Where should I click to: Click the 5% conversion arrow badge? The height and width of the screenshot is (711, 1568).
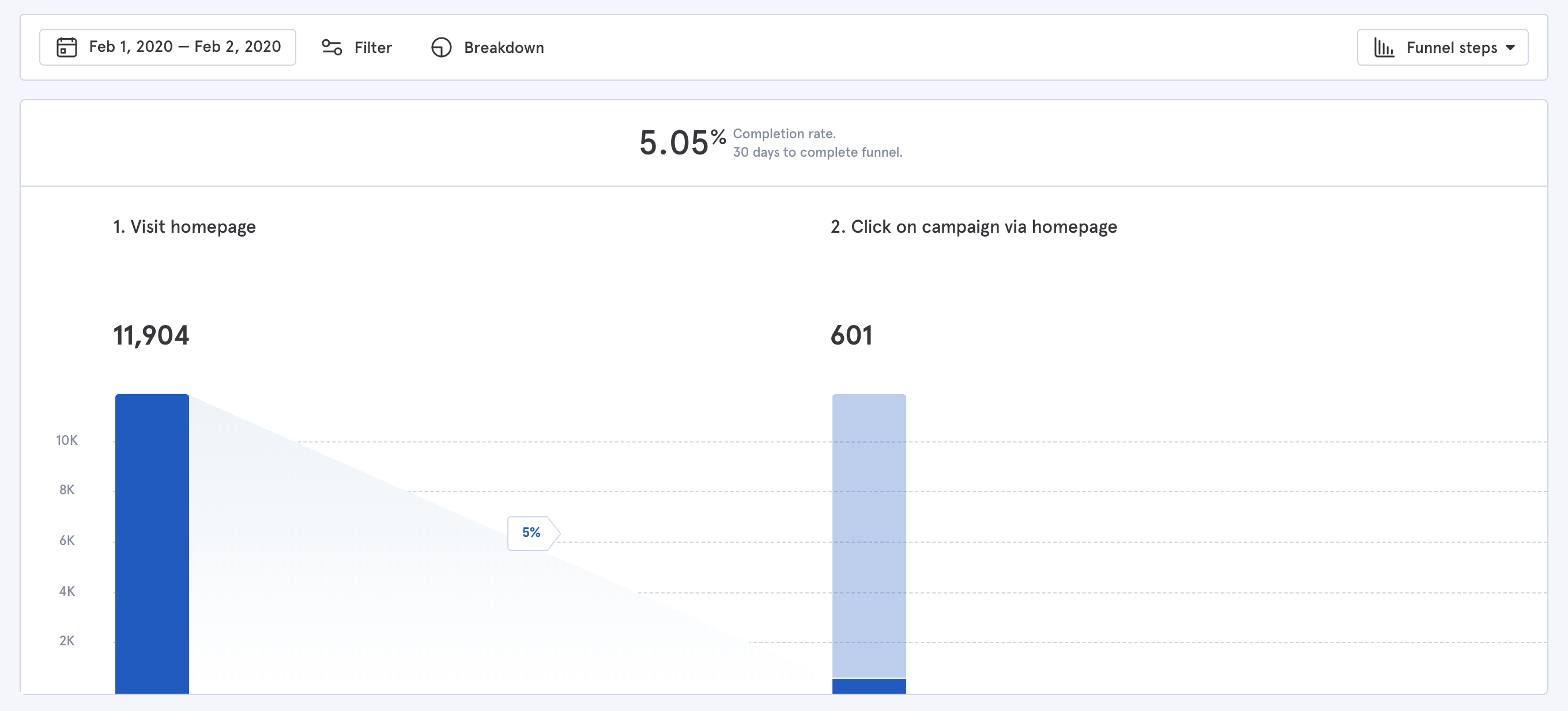pyautogui.click(x=532, y=533)
